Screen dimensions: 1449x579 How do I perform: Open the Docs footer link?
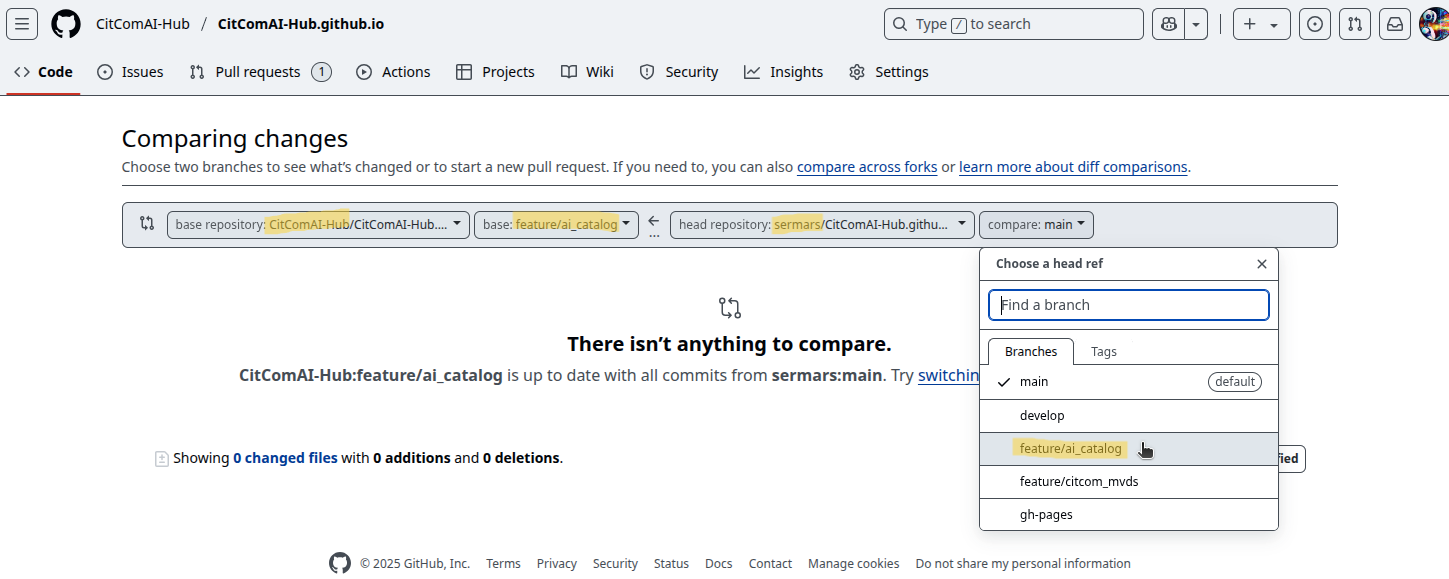click(x=718, y=564)
